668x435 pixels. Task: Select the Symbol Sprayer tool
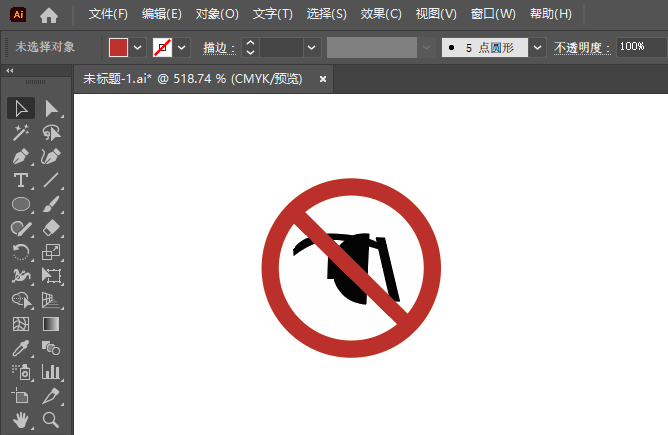point(21,372)
